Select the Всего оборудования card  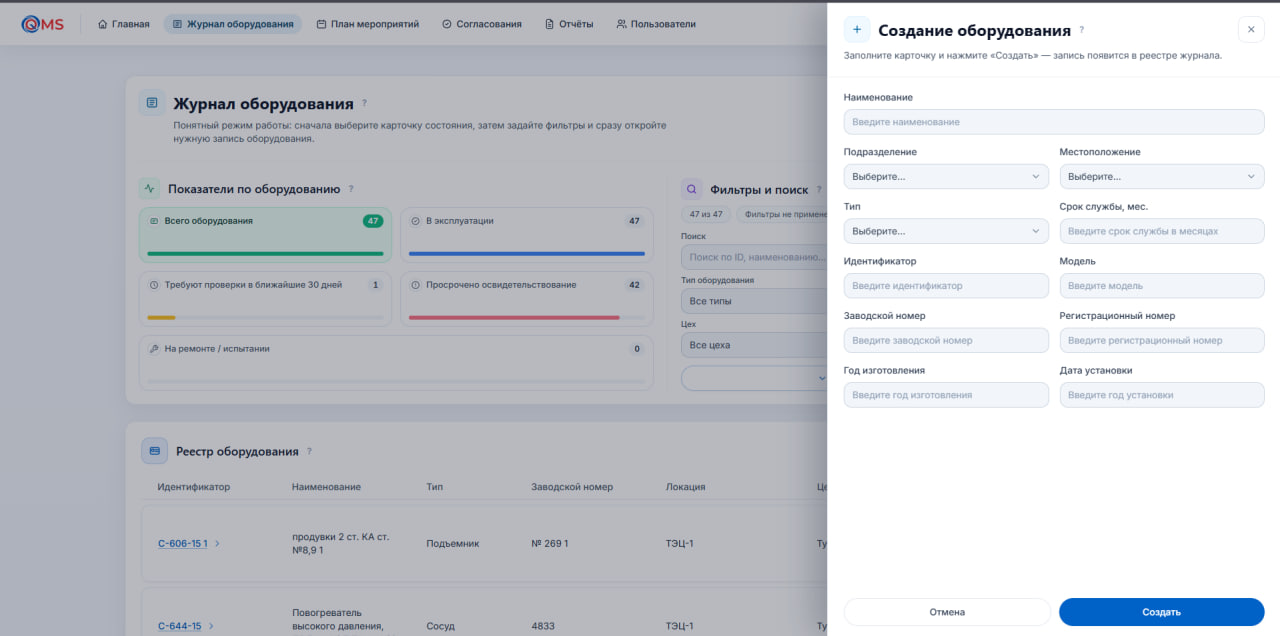click(265, 235)
